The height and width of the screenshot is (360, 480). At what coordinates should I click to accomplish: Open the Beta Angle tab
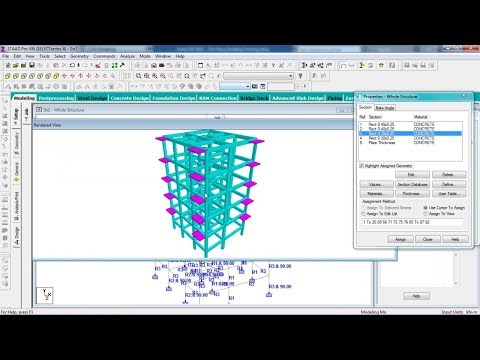tap(385, 108)
